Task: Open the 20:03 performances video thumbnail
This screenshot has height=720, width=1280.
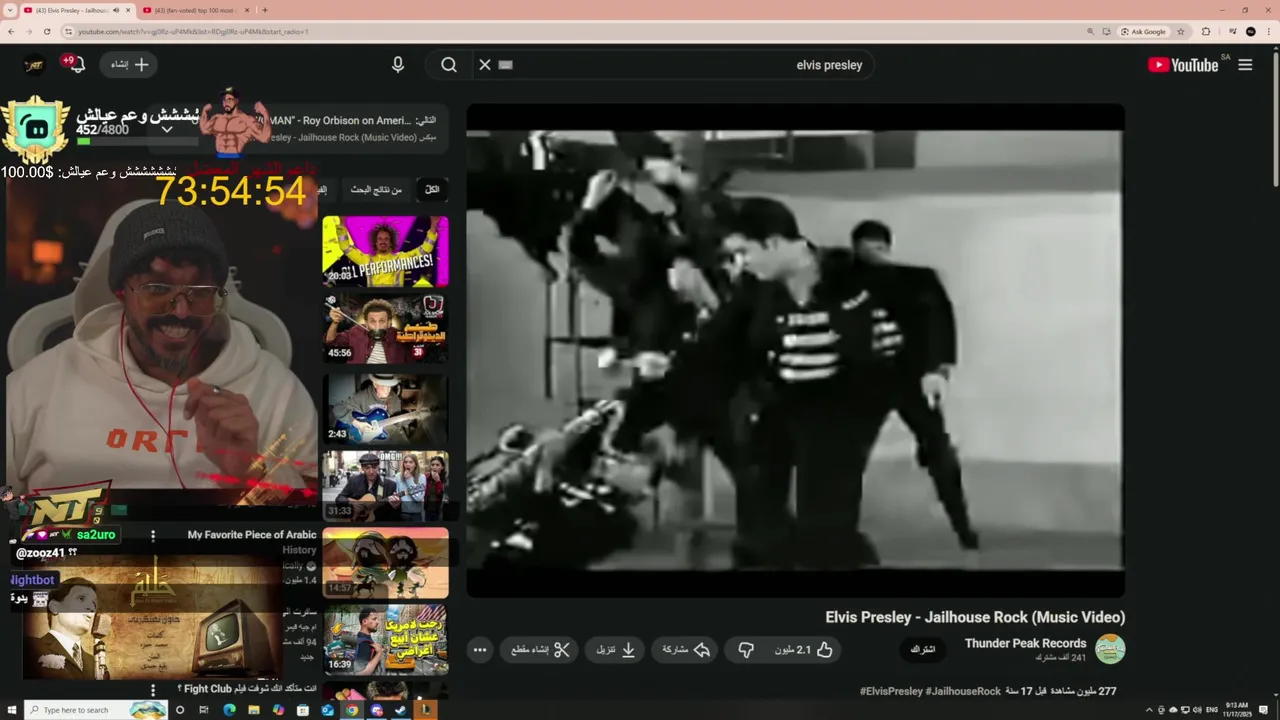Action: (385, 251)
